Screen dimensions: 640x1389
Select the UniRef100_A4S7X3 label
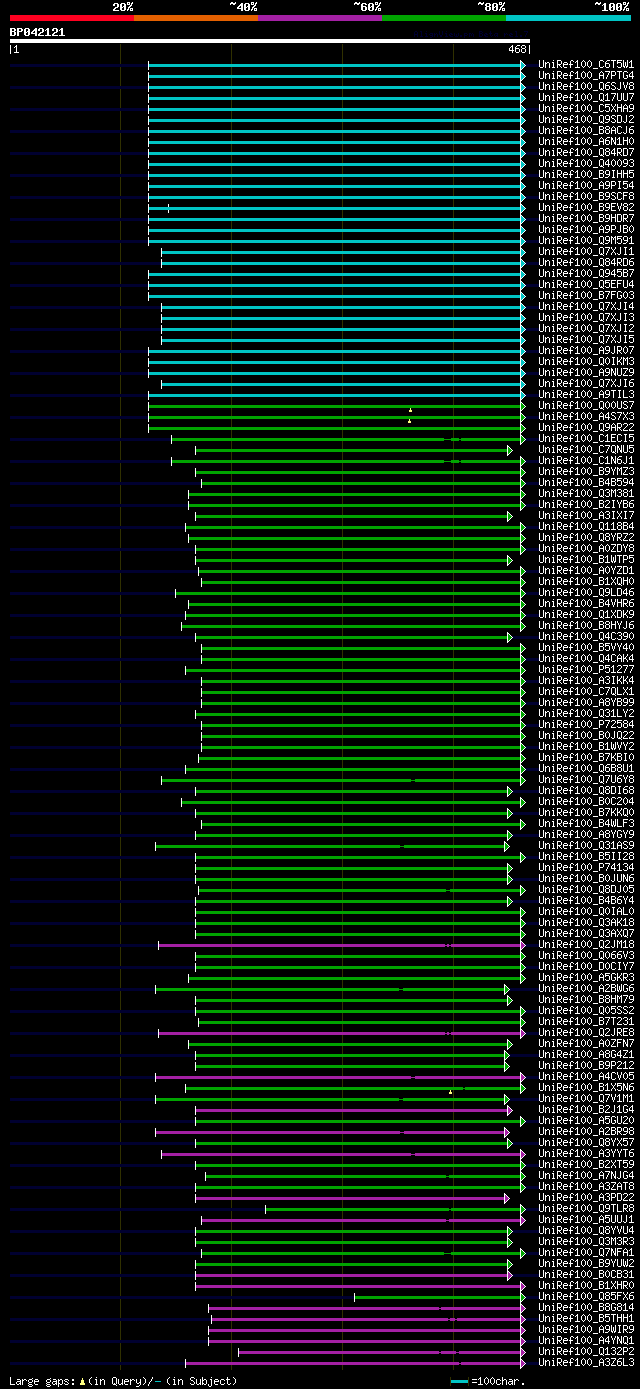coord(586,416)
